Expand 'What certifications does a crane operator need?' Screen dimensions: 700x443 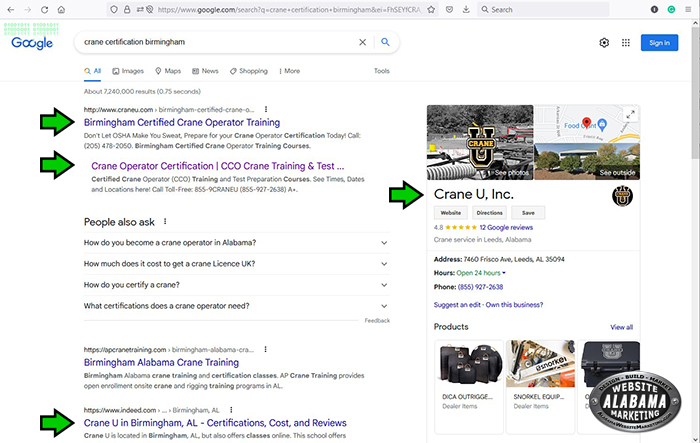point(237,306)
